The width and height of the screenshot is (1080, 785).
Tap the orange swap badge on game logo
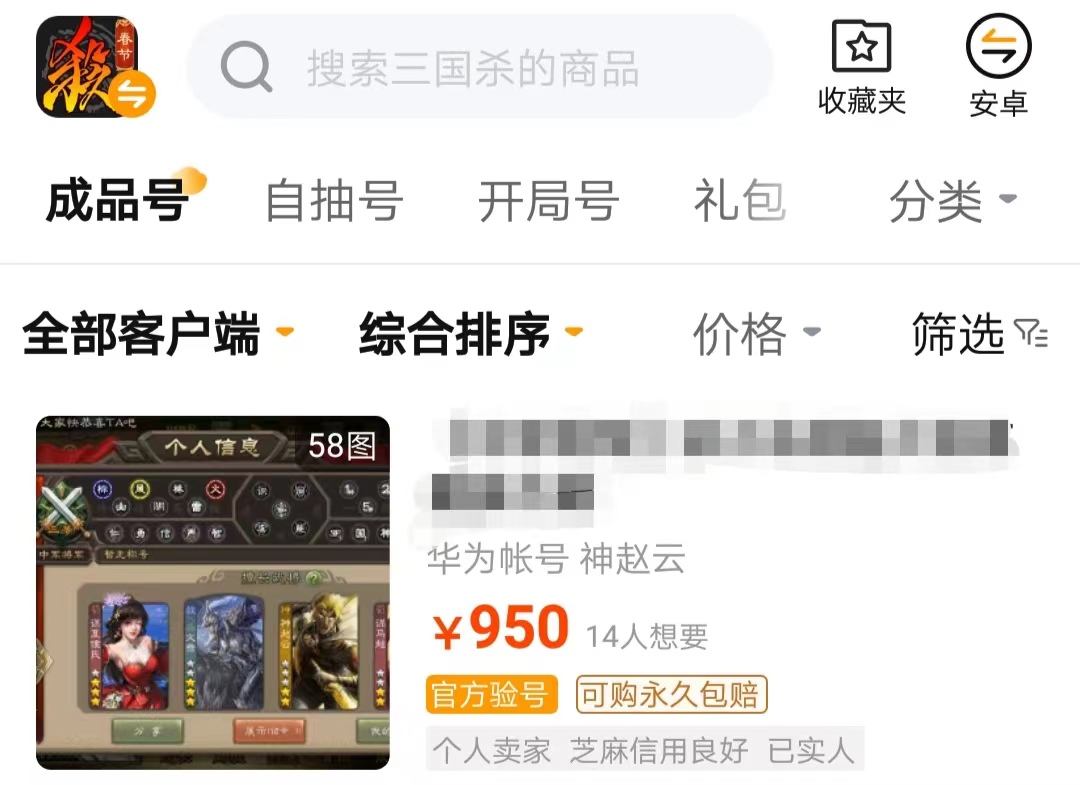point(132,94)
